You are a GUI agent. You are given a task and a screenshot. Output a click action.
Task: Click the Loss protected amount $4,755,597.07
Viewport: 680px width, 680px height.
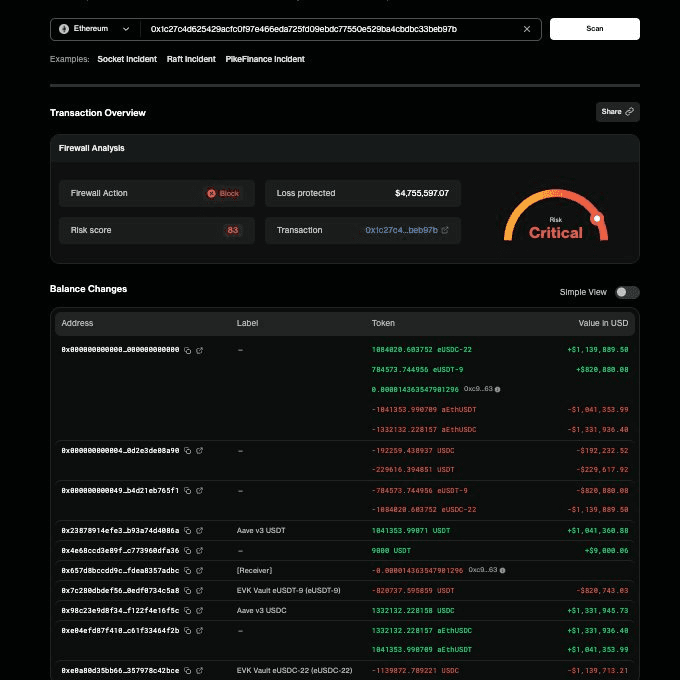(x=422, y=193)
